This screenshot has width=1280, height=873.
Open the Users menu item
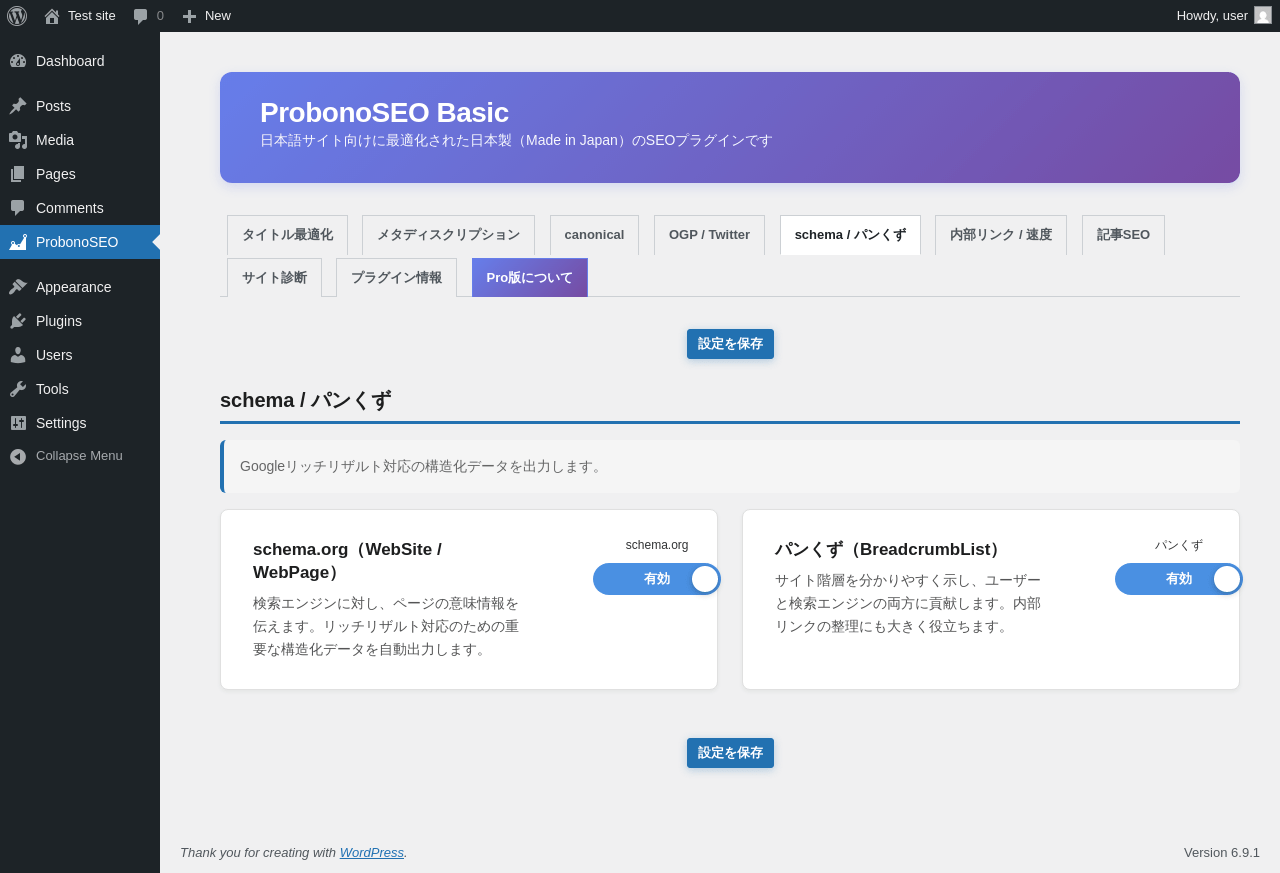(x=54, y=355)
